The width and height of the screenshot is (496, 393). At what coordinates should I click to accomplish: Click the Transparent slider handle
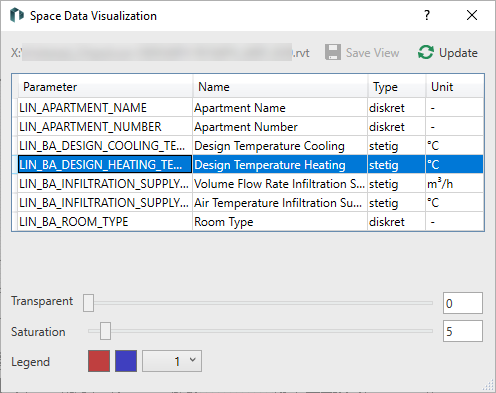coord(88,303)
